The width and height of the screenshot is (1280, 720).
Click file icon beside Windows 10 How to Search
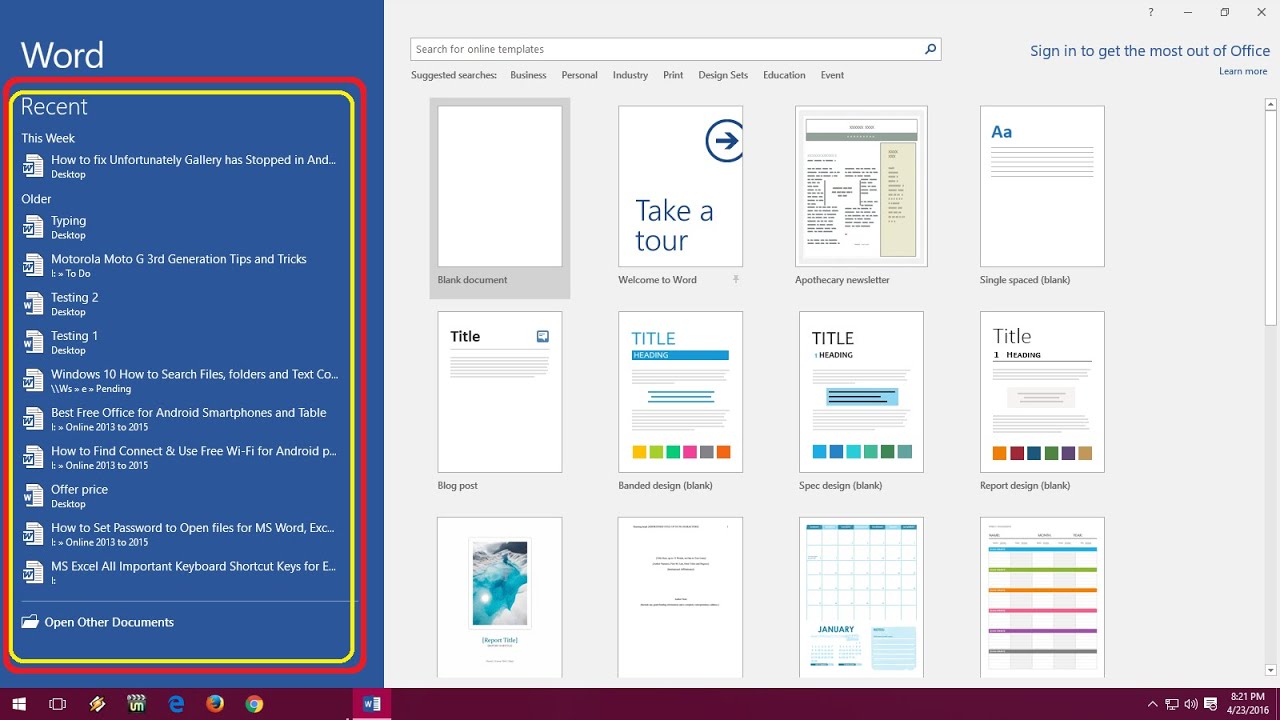33,381
